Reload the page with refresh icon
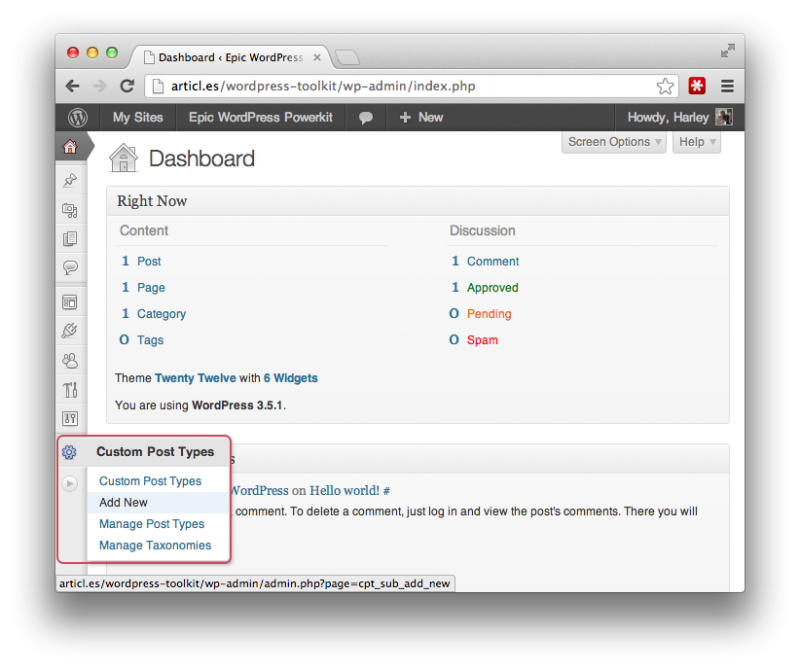 pos(127,86)
